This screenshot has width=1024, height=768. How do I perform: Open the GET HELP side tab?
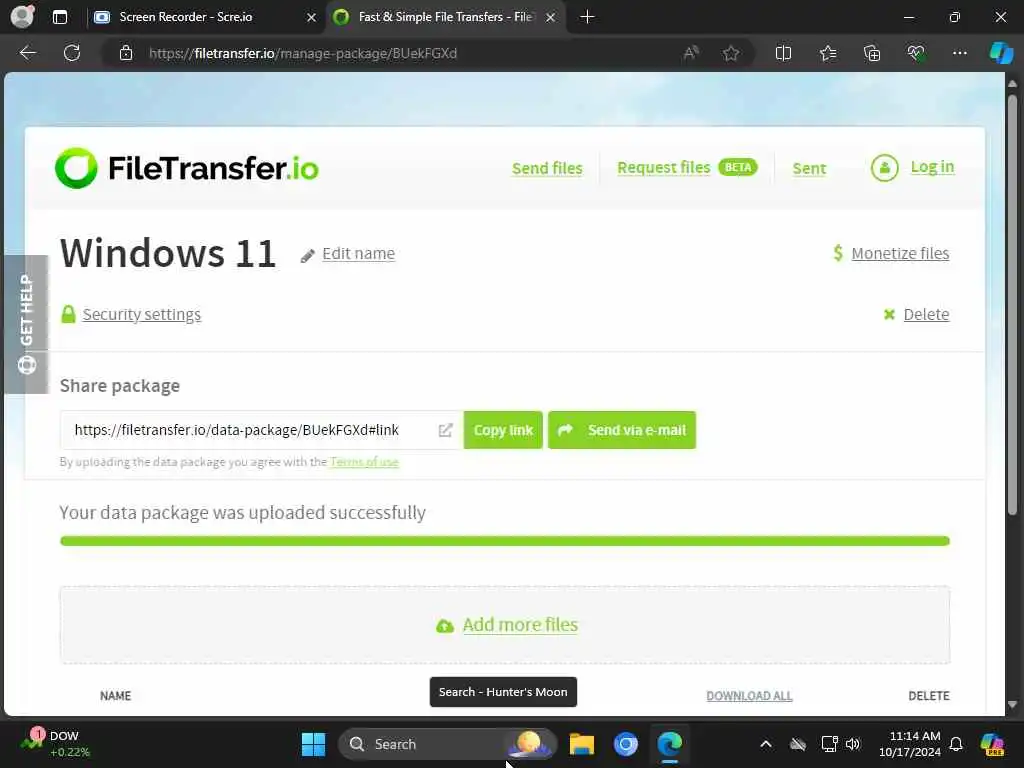coord(26,325)
